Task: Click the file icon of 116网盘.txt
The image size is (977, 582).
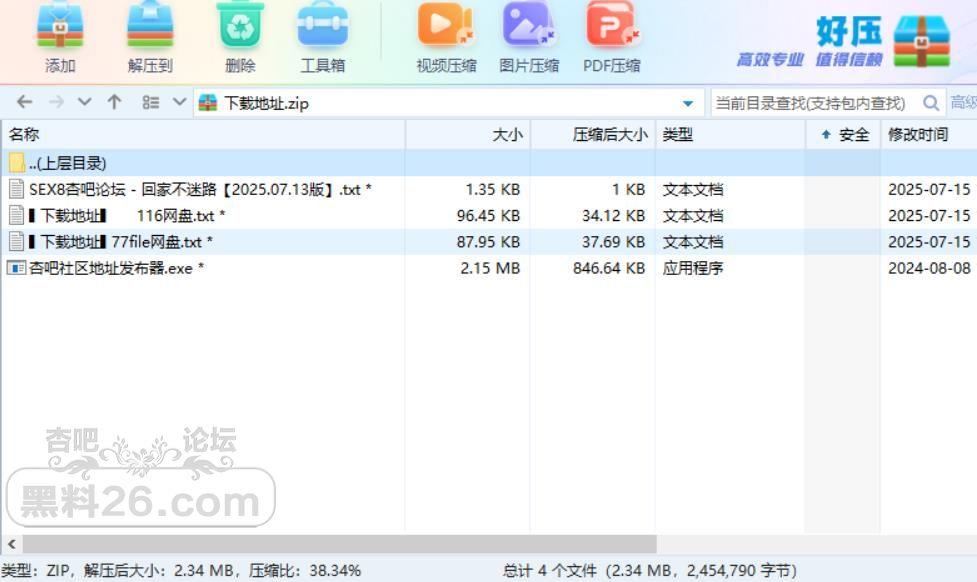Action: [17, 216]
